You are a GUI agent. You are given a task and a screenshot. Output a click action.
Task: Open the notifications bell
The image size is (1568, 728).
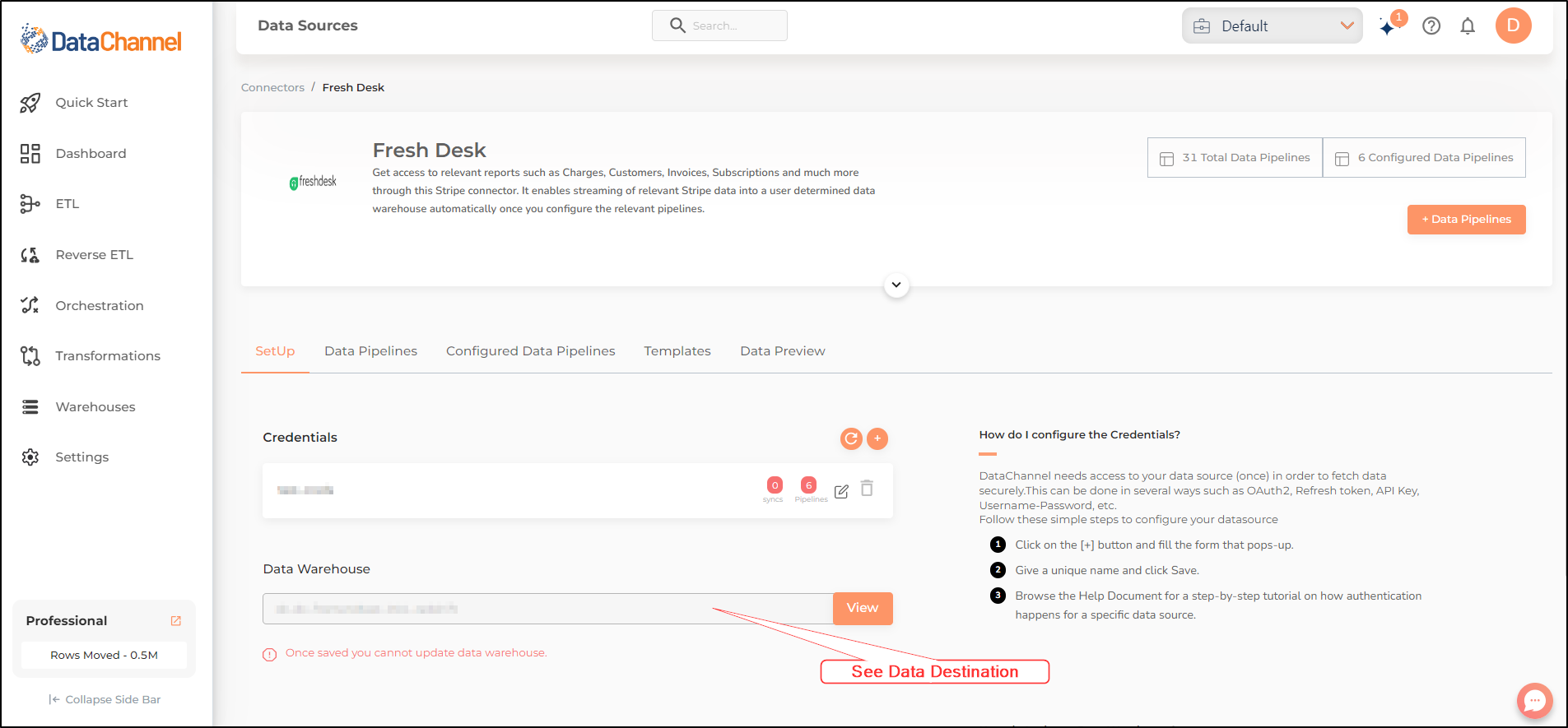click(x=1468, y=26)
